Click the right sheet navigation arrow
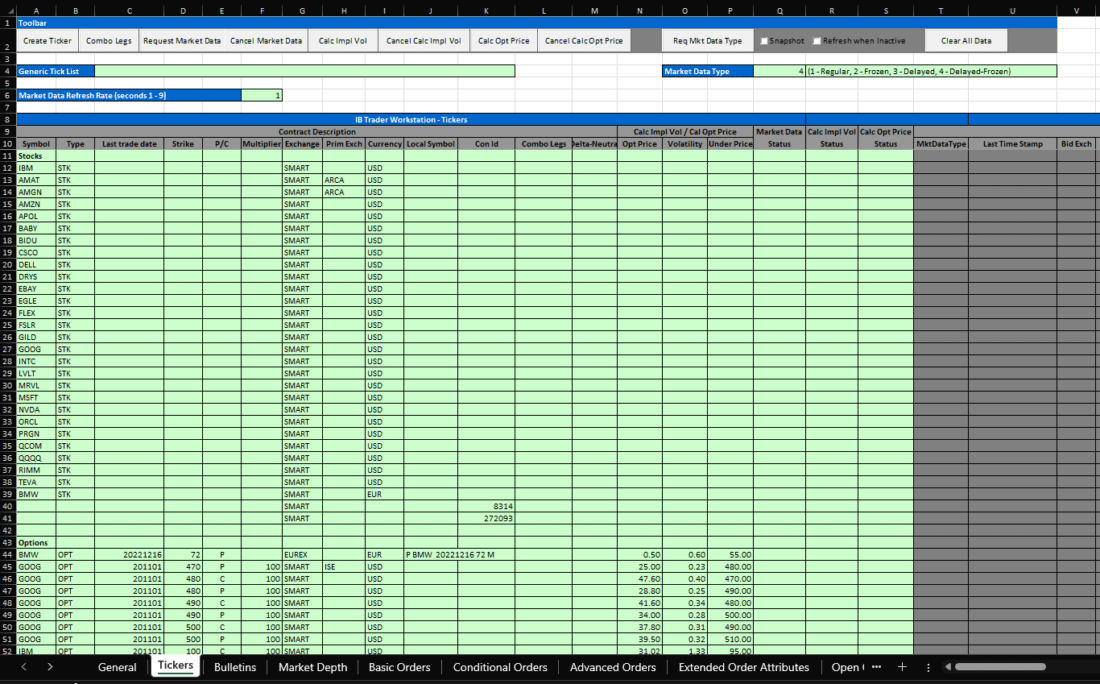 coord(50,666)
